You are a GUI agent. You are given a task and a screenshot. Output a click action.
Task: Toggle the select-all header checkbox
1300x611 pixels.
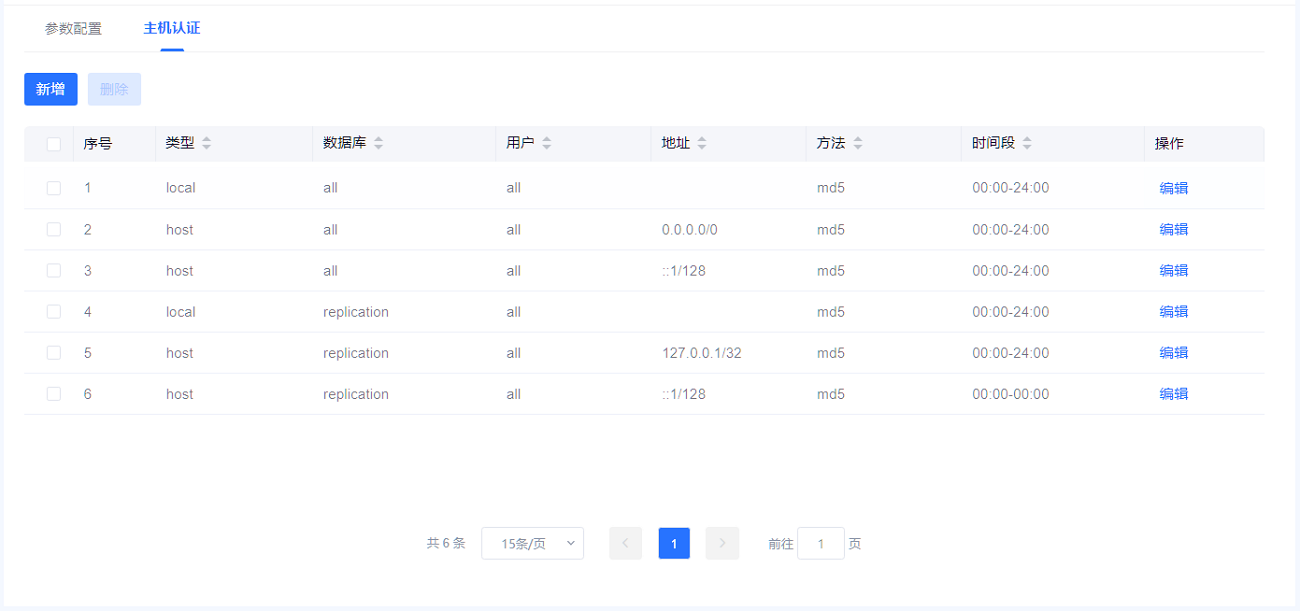(x=54, y=144)
